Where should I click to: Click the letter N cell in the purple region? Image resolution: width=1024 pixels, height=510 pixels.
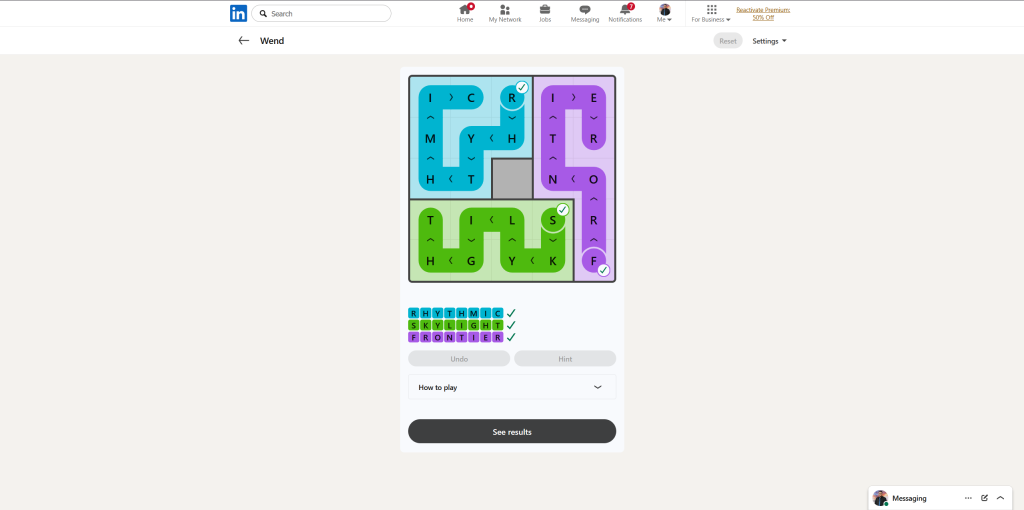552,179
